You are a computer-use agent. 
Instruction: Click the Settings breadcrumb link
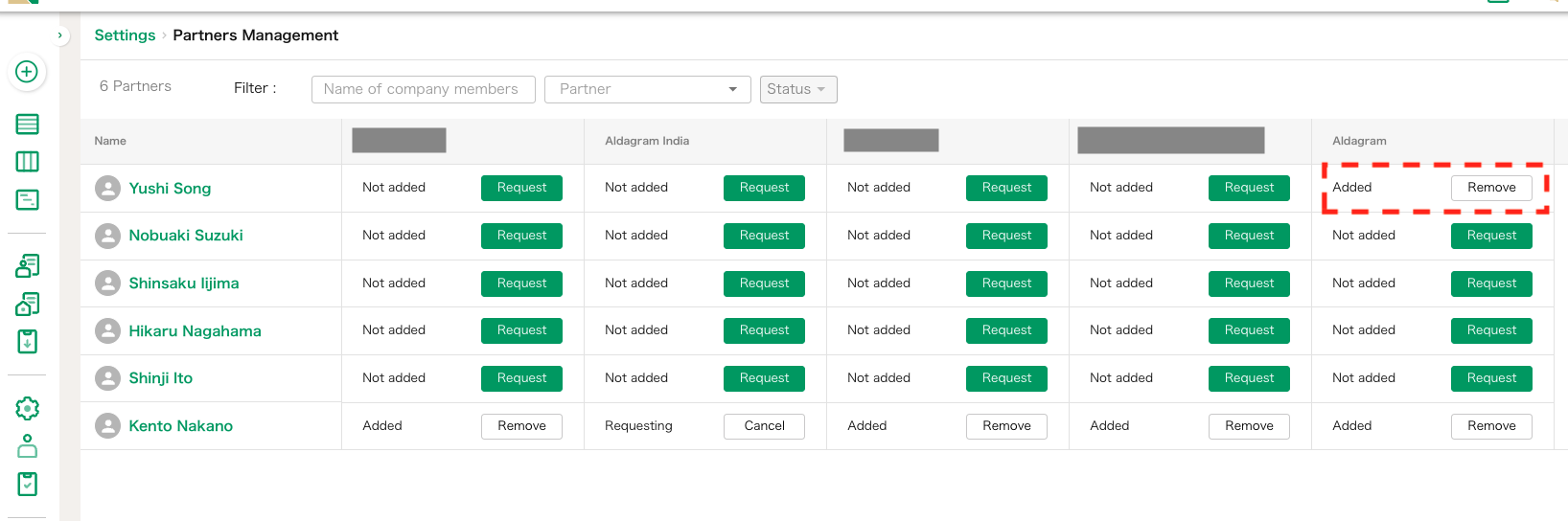[x=125, y=35]
